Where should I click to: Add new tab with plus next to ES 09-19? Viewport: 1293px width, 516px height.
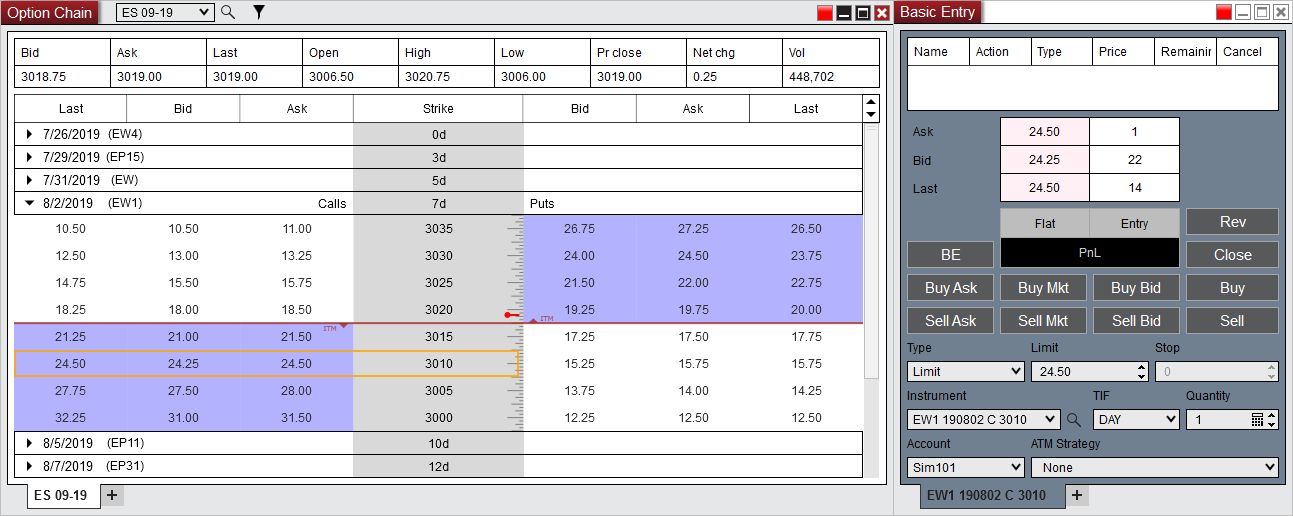pos(112,495)
